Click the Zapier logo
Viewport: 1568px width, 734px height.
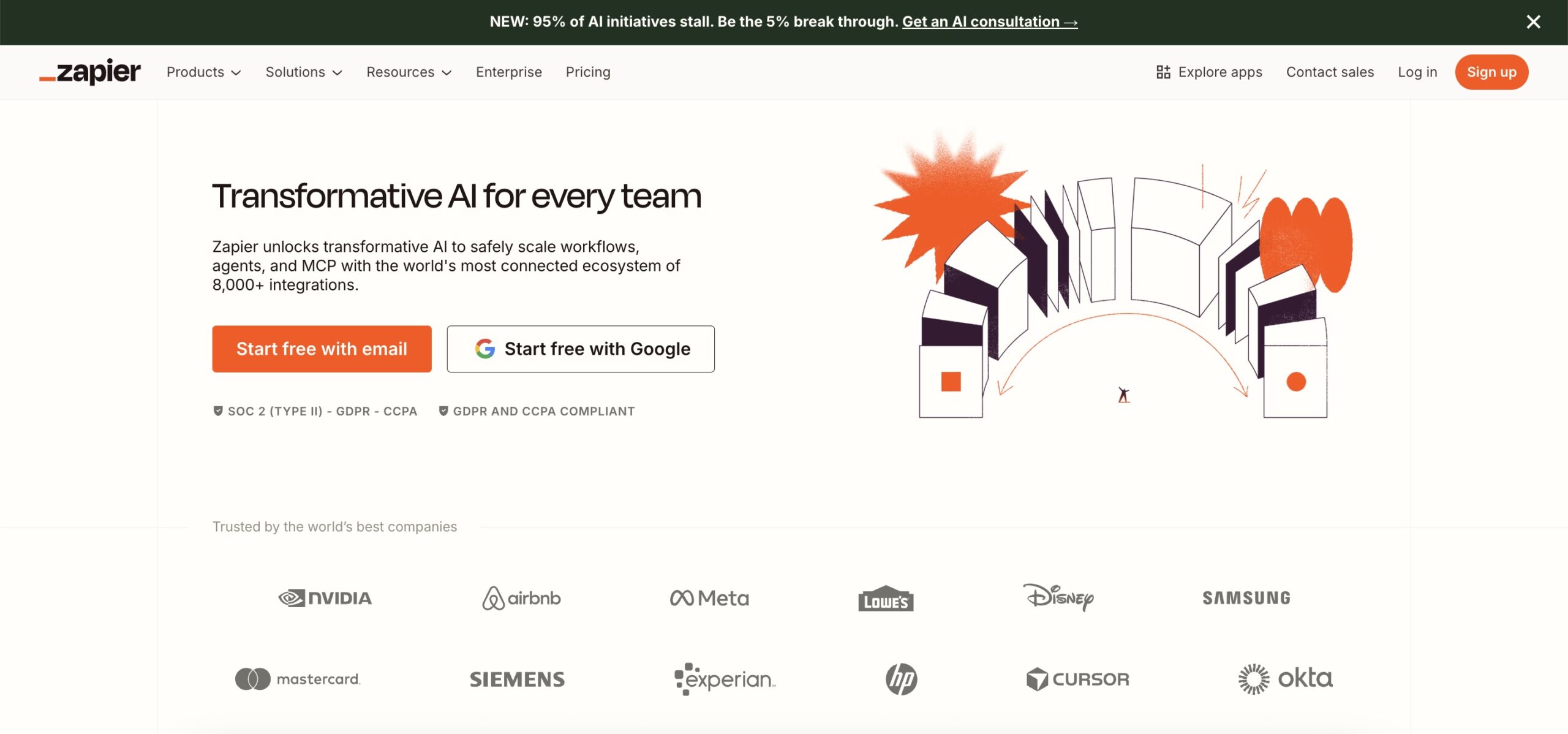[x=89, y=72]
